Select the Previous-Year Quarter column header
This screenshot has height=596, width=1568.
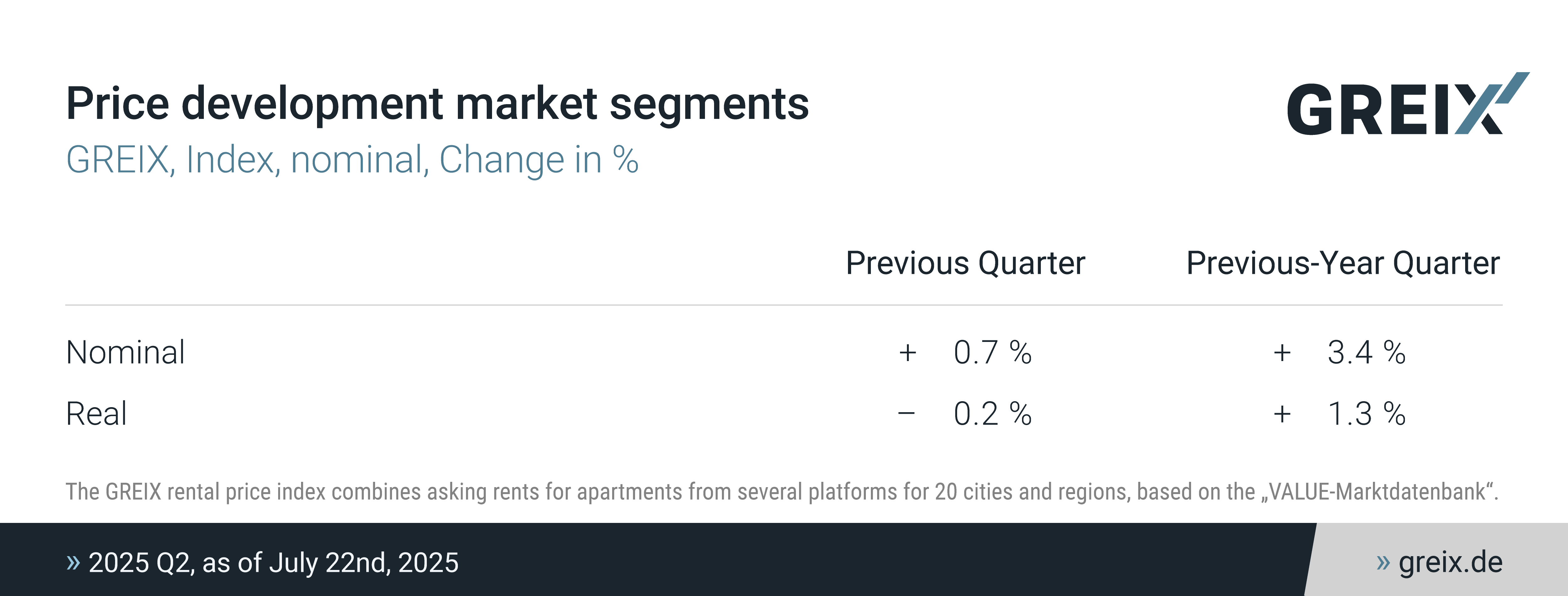tap(1343, 263)
